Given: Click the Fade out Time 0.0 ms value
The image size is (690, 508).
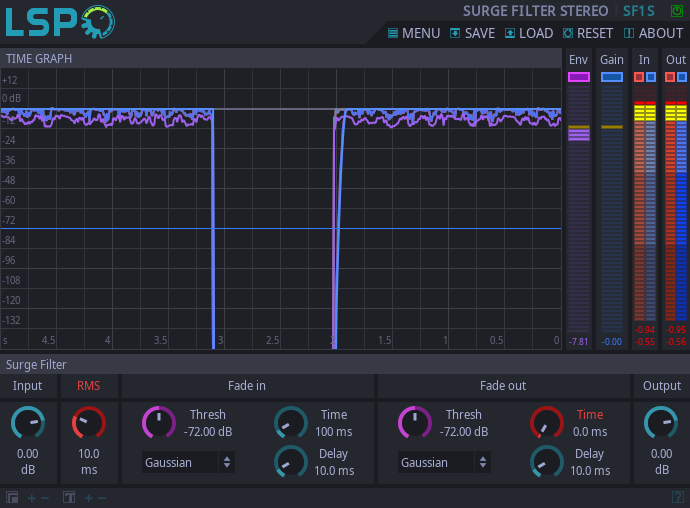Looking at the screenshot, I should coord(590,432).
